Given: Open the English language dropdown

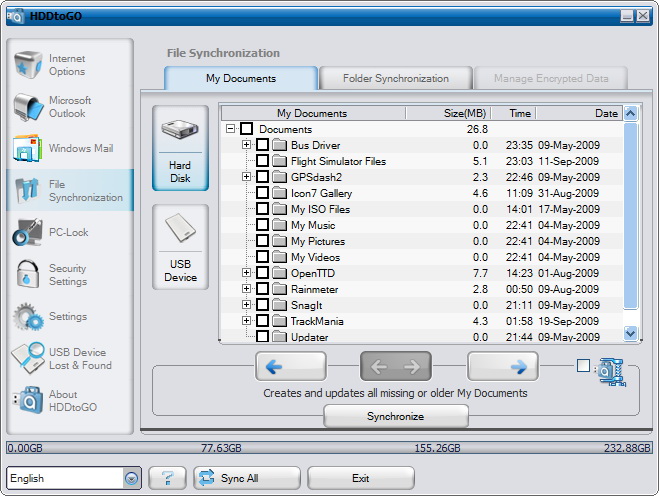Looking at the screenshot, I should pyautogui.click(x=132, y=478).
